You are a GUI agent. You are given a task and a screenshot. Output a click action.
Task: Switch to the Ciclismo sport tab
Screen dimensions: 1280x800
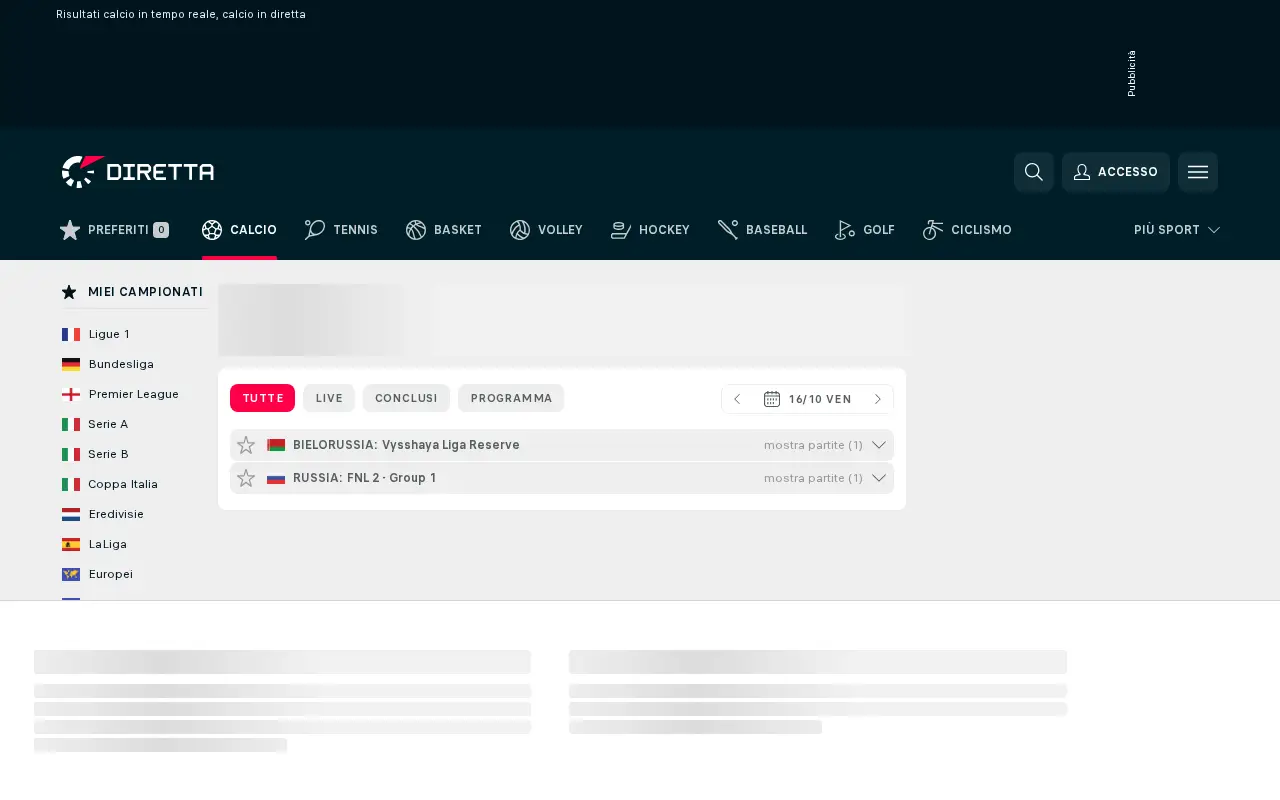[x=967, y=230]
